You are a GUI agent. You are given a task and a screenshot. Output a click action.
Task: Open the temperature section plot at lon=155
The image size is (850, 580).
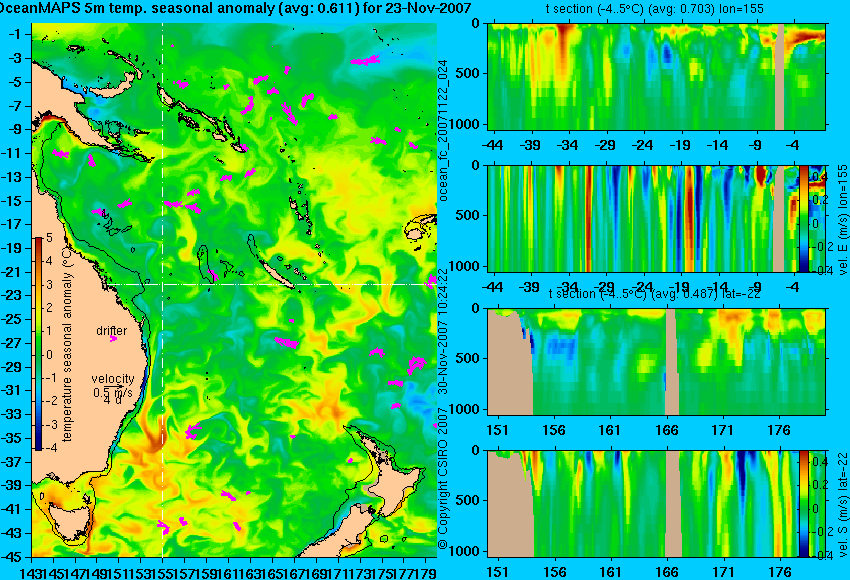656,76
